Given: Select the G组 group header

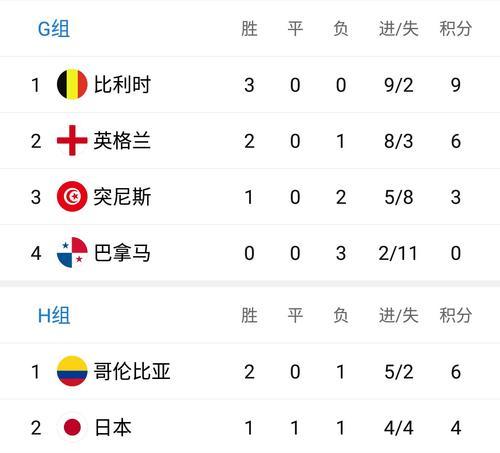Looking at the screenshot, I should click(54, 29).
